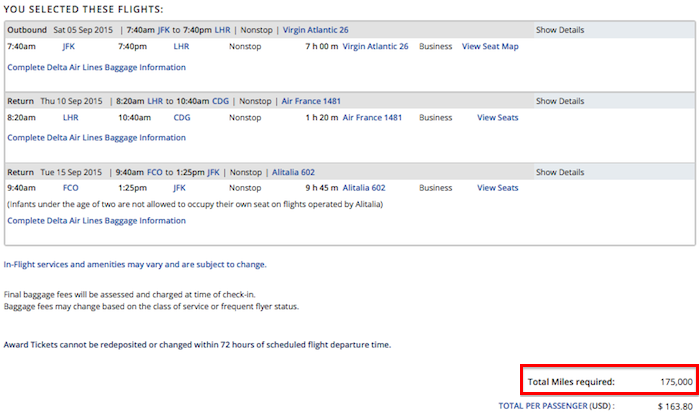Click Business class on the Alitalia row
The width and height of the screenshot is (700, 417).
tap(436, 188)
